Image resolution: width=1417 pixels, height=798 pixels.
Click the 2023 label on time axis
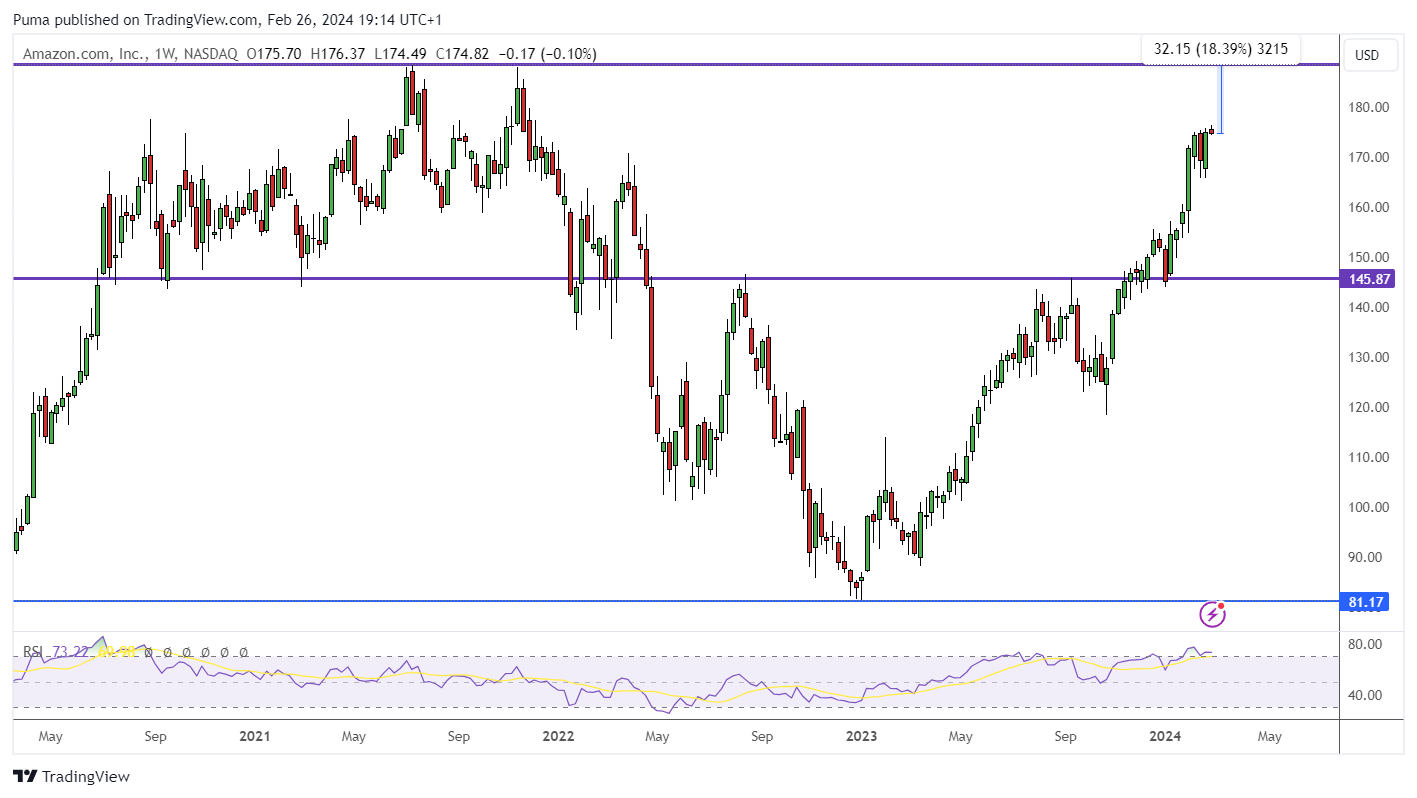861,737
